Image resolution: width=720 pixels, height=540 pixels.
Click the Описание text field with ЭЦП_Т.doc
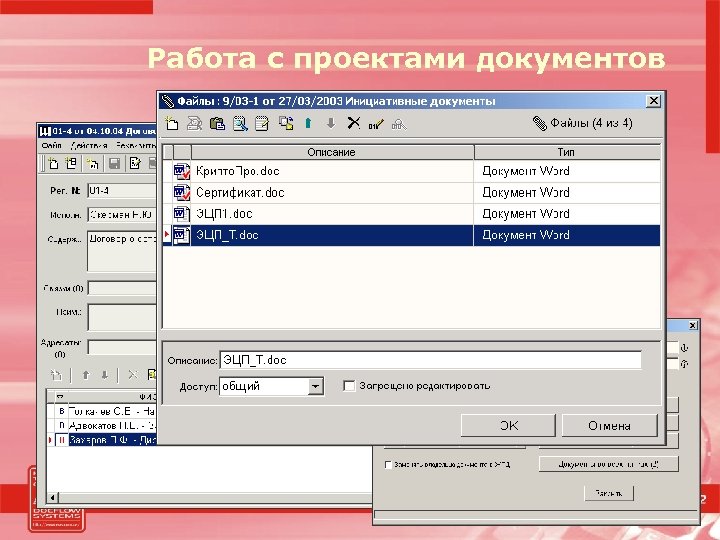(430, 360)
